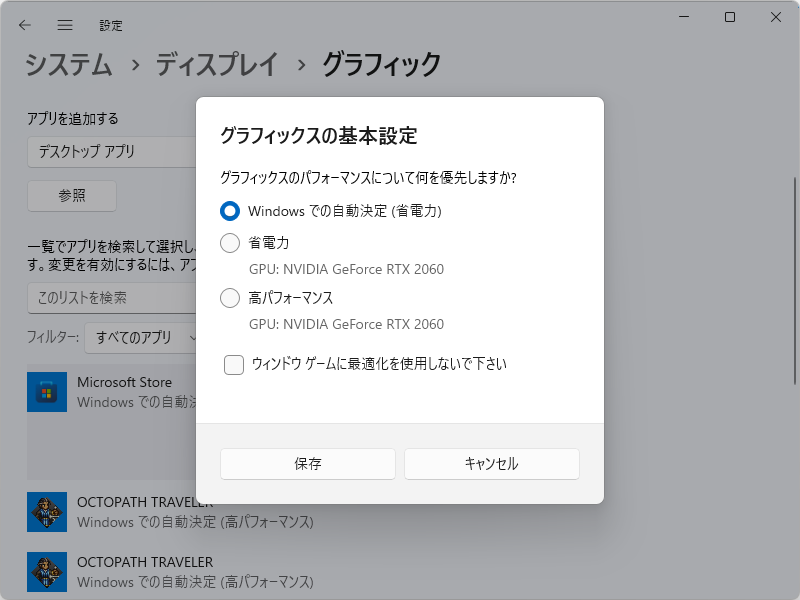Select the 省電力 radio button
Viewport: 800px width, 600px height.
(231, 243)
